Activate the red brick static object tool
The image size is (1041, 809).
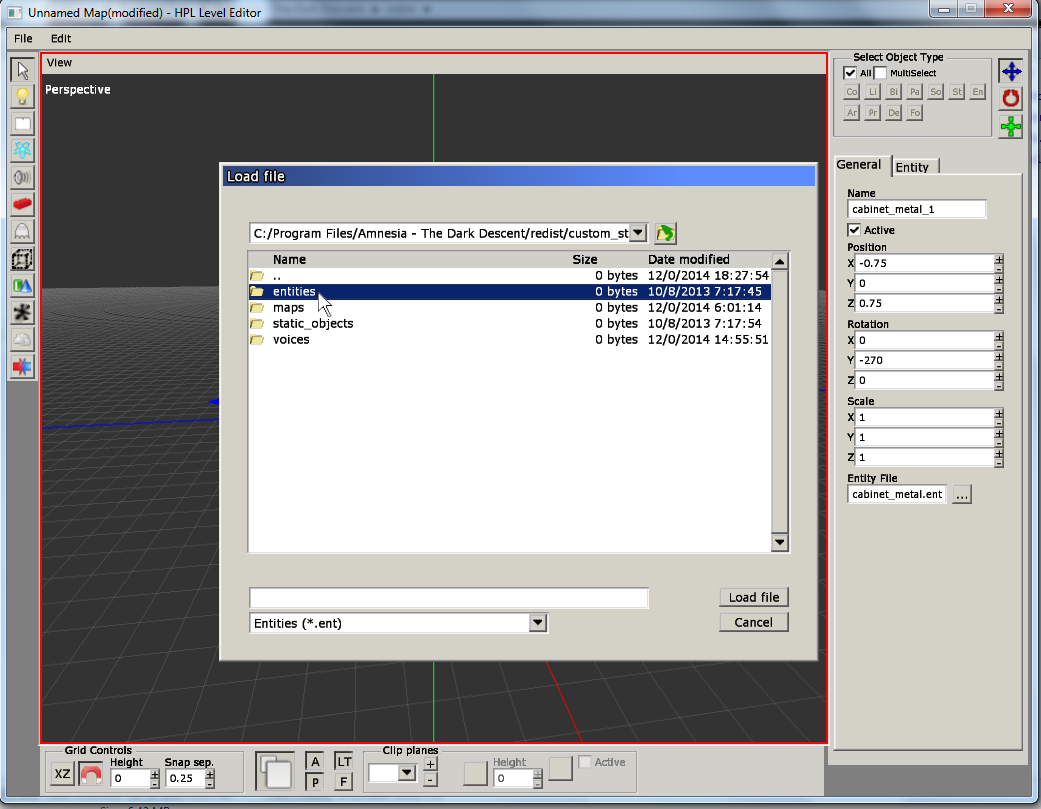coord(22,204)
